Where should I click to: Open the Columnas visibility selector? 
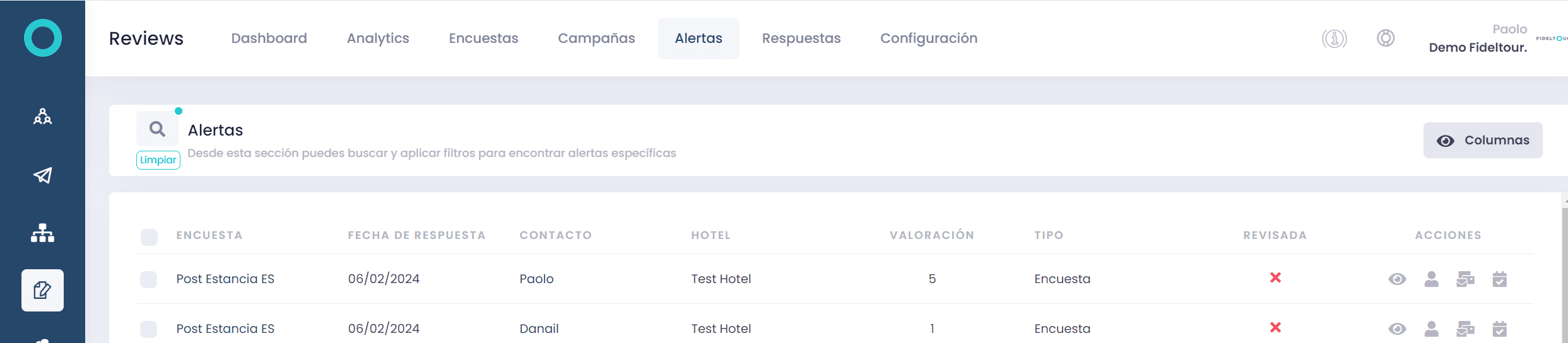(1482, 140)
